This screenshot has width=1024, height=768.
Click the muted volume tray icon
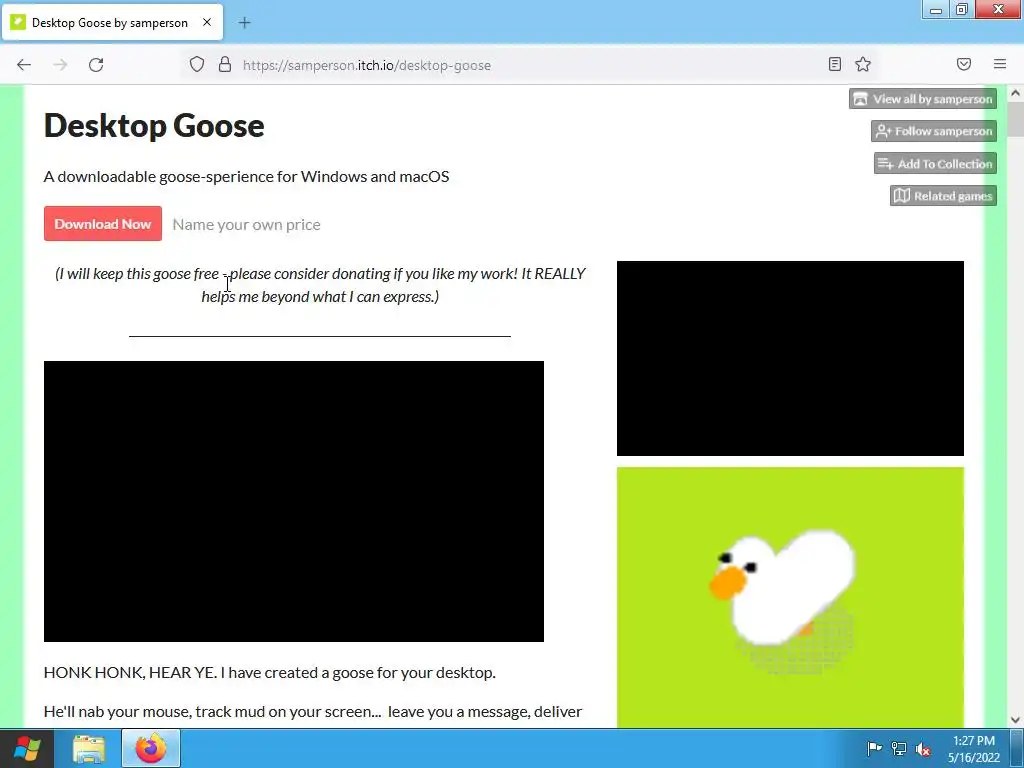[923, 748]
